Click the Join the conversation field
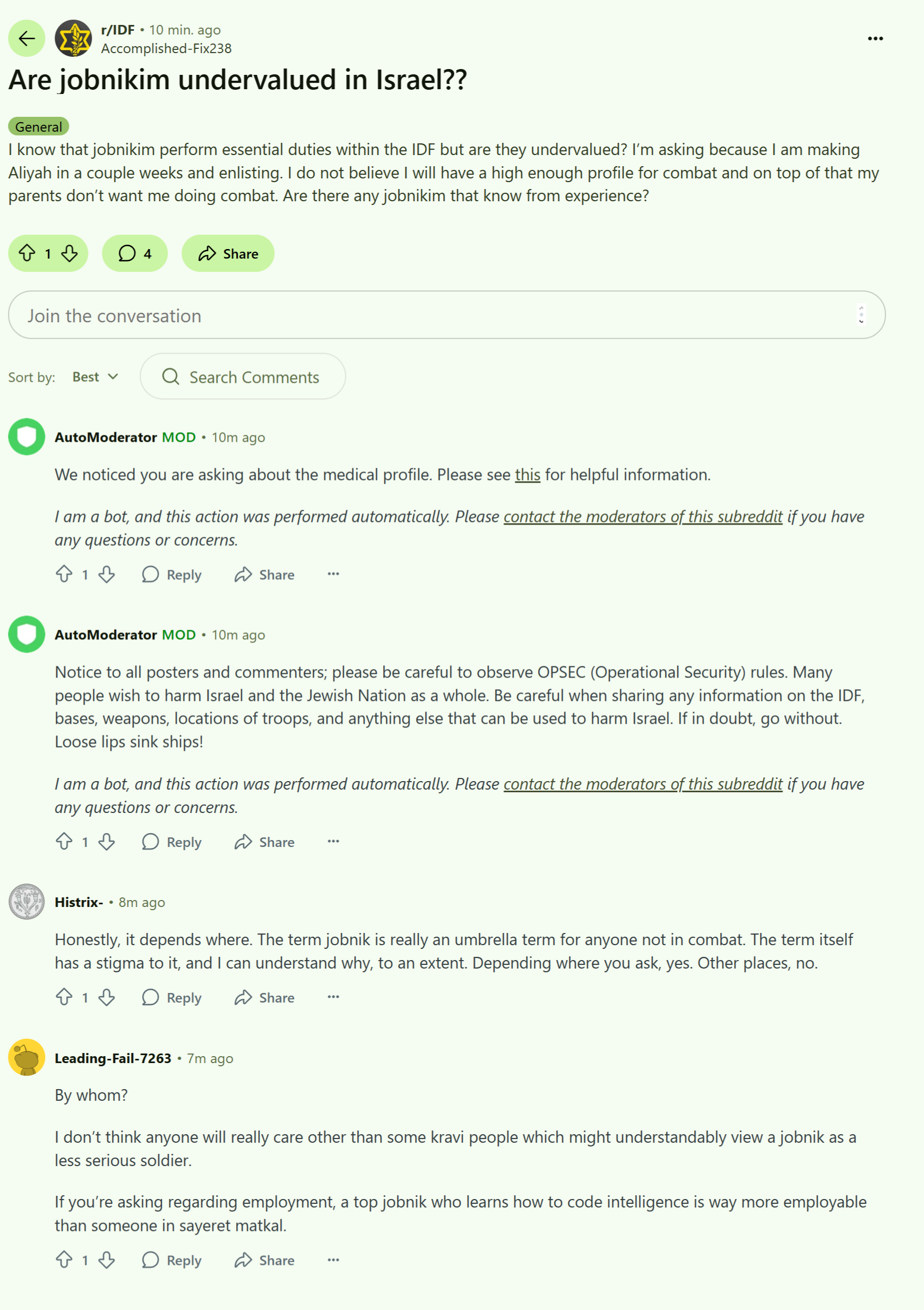Viewport: 924px width, 1310px height. point(446,315)
